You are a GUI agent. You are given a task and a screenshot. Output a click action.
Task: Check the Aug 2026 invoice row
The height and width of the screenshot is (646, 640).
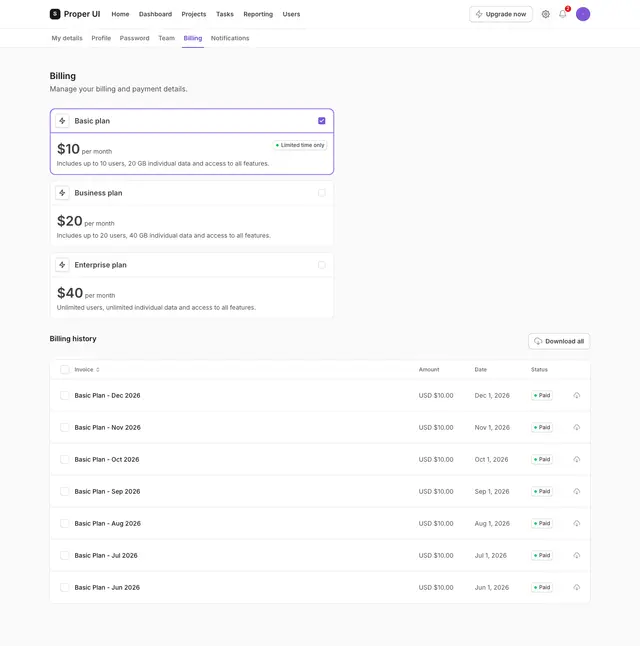click(x=65, y=523)
